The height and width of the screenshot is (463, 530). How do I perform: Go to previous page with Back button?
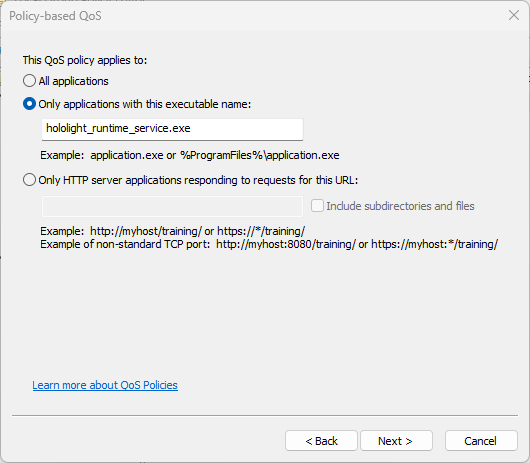point(321,441)
